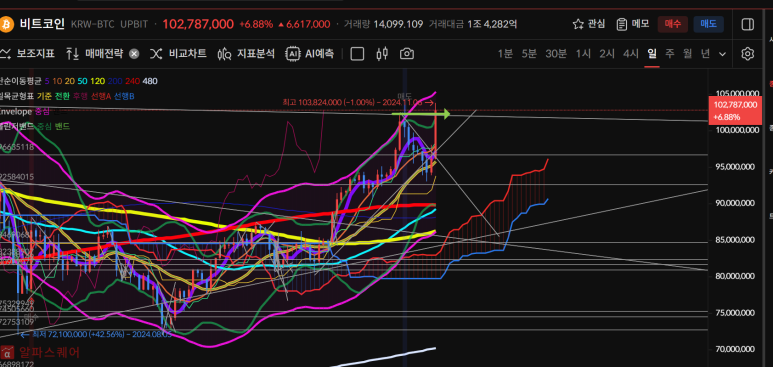Switch to the 1시 timeframe

pos(583,54)
